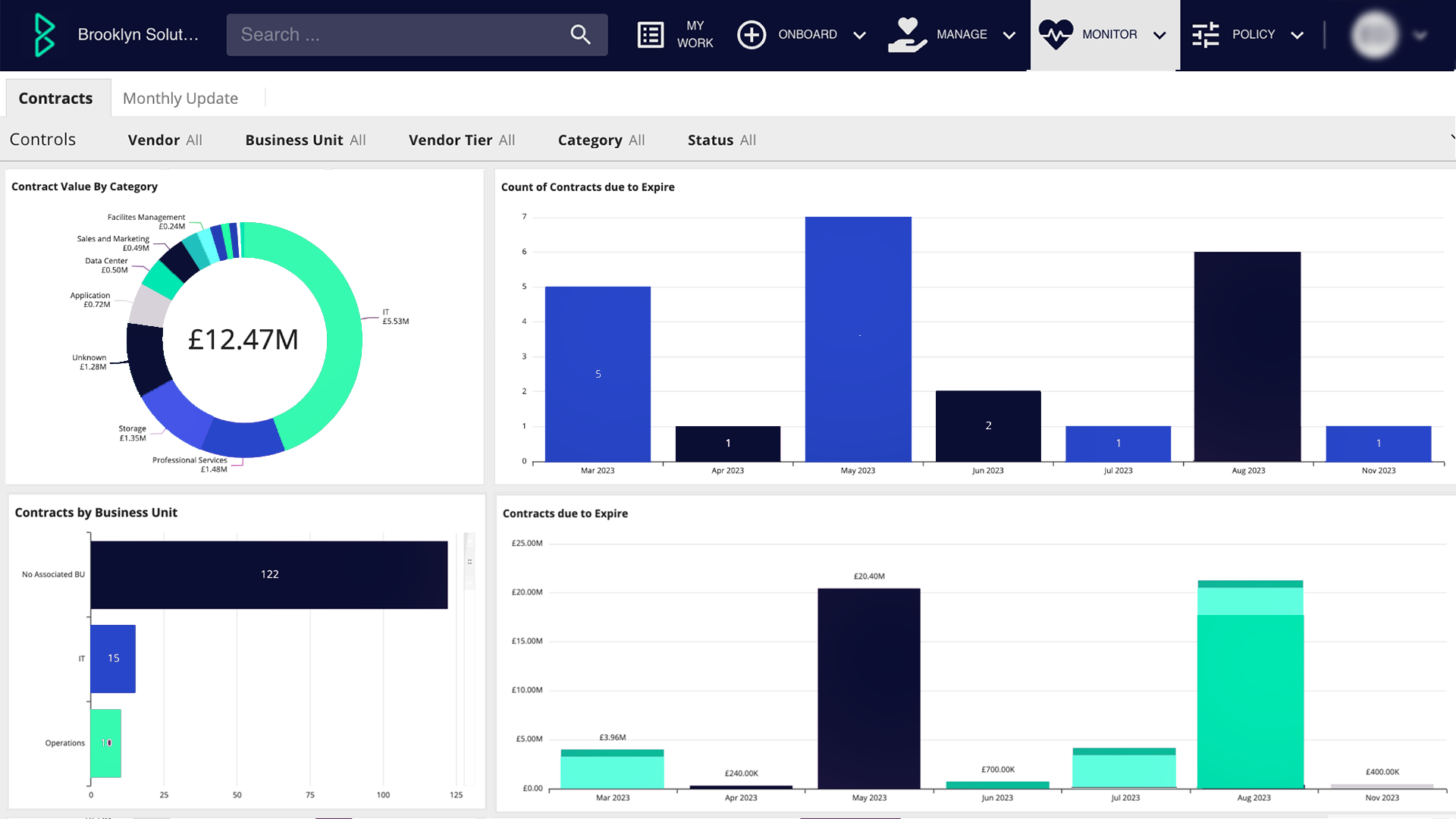Click the No Associated BU bar showing 122
The image size is (1456, 819).
coord(269,575)
